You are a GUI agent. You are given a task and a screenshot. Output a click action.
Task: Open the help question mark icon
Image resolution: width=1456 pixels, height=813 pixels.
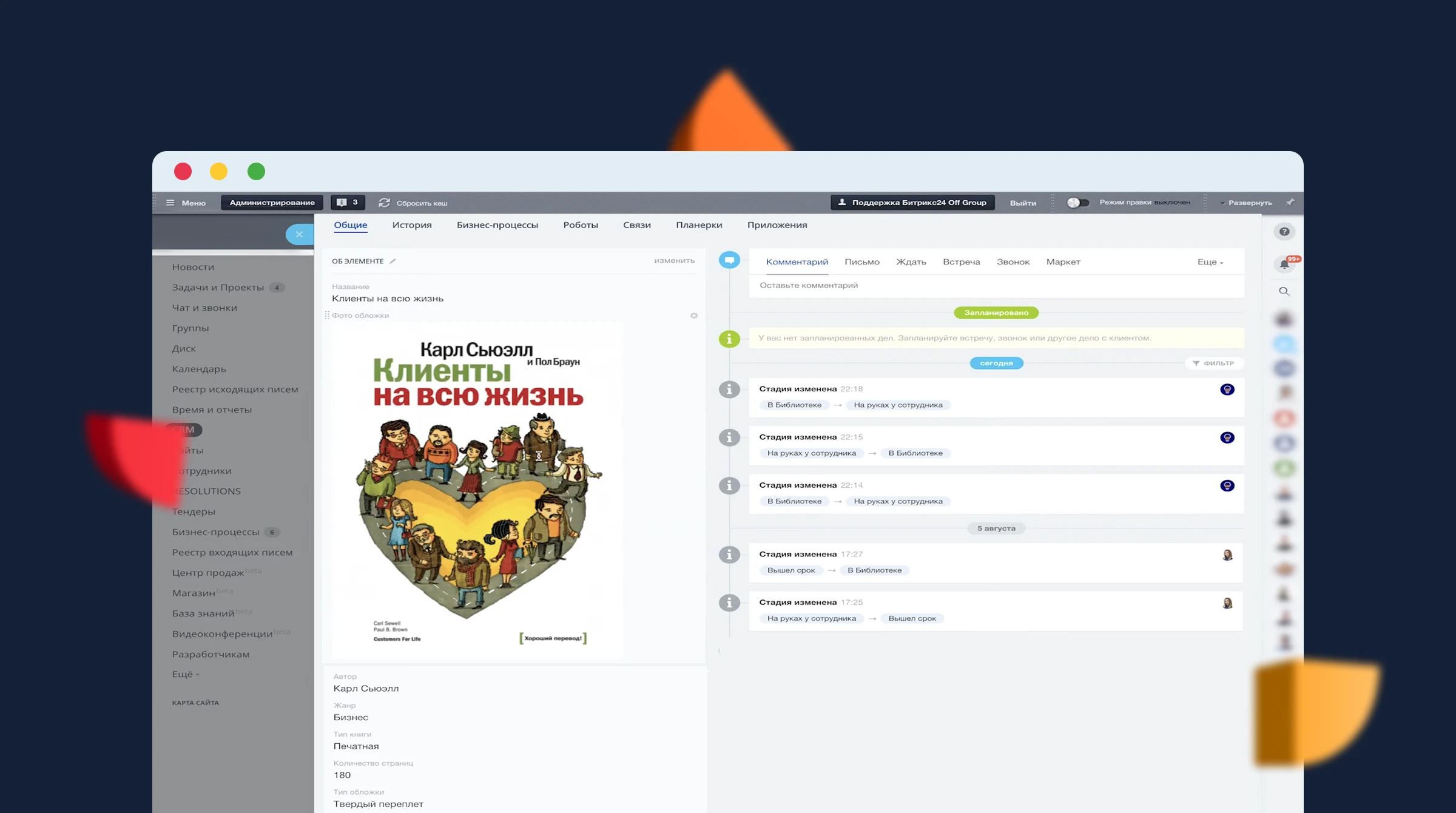coord(1284,232)
